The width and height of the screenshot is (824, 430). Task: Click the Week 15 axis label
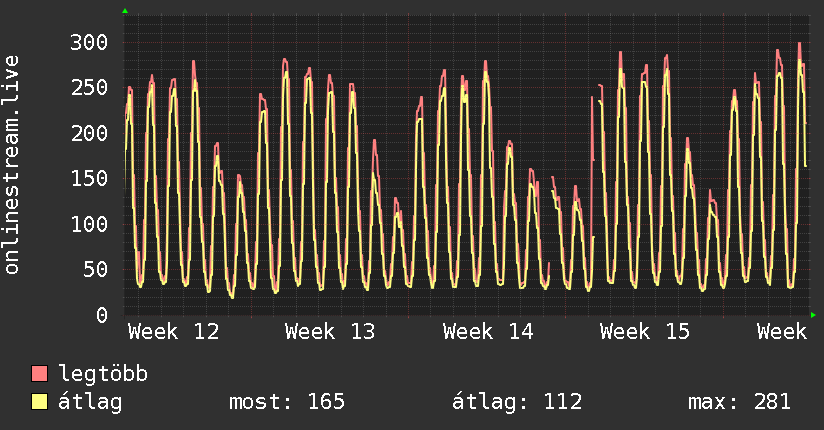(x=645, y=332)
